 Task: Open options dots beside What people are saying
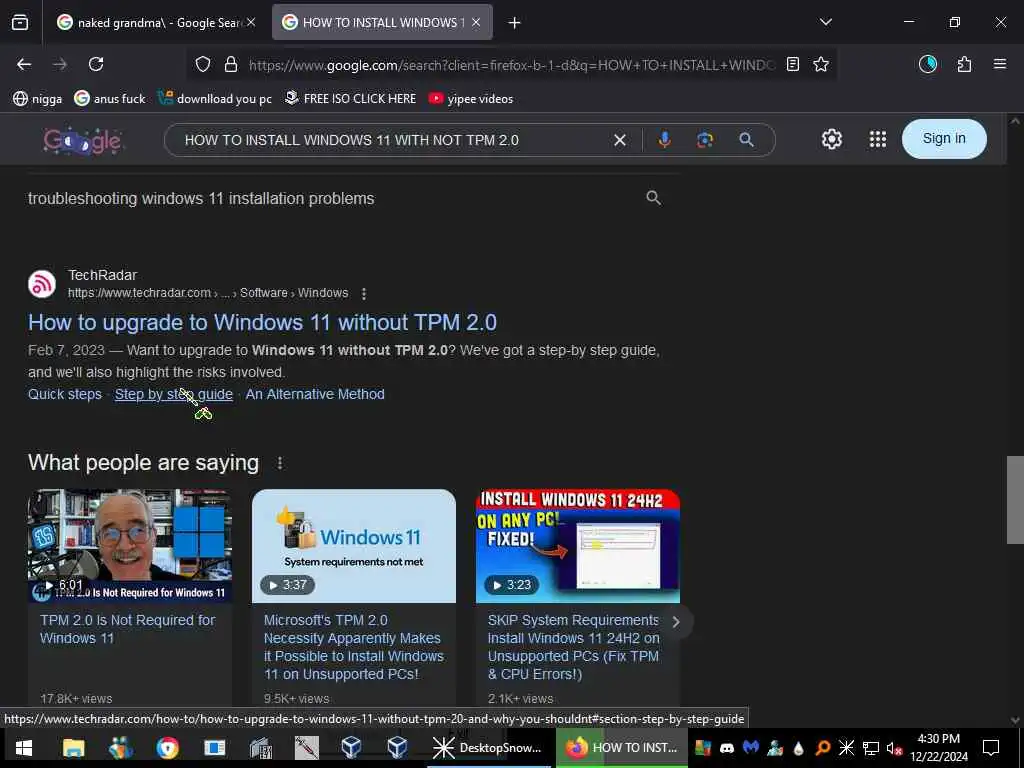[x=280, y=463]
